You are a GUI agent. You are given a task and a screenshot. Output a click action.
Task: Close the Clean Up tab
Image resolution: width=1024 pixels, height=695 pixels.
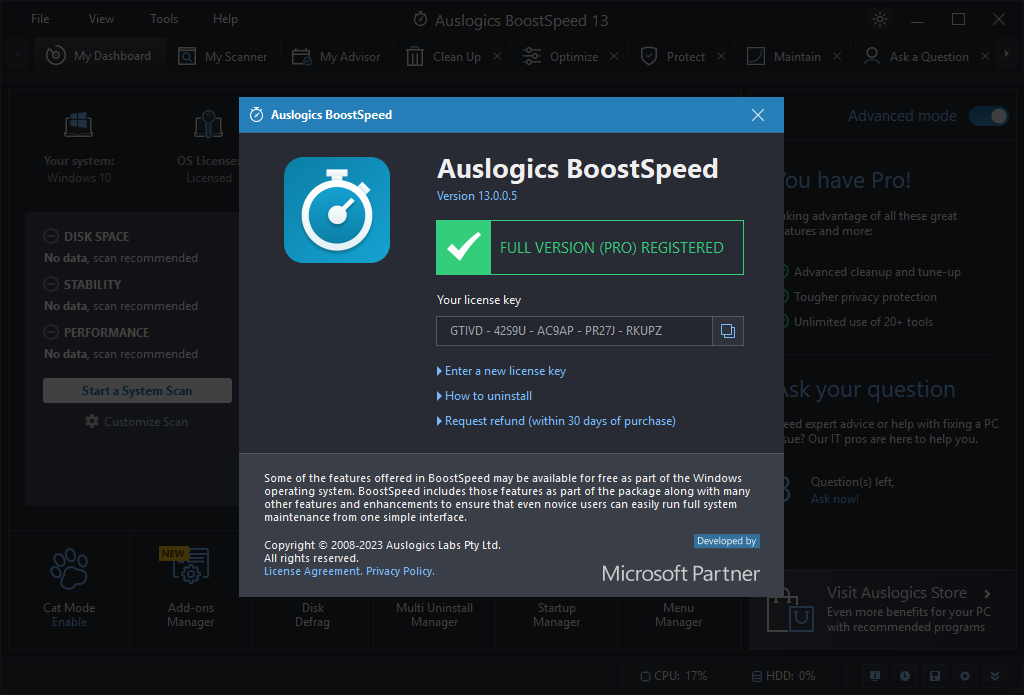tap(497, 57)
